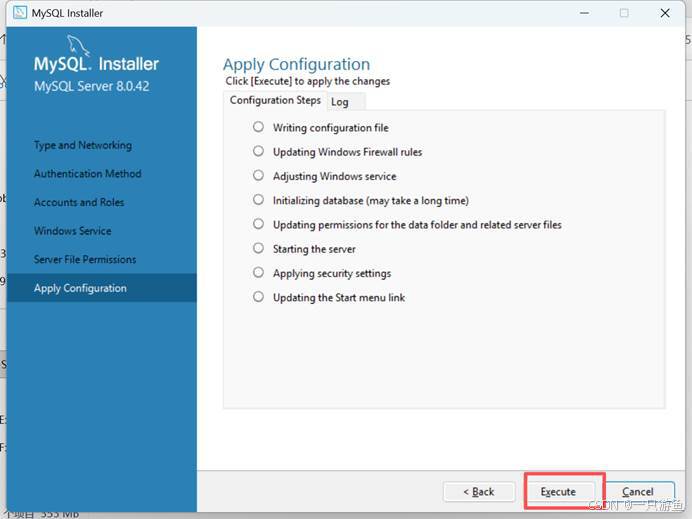Go to Accounts and Roles step
The image size is (692, 519).
pos(79,202)
